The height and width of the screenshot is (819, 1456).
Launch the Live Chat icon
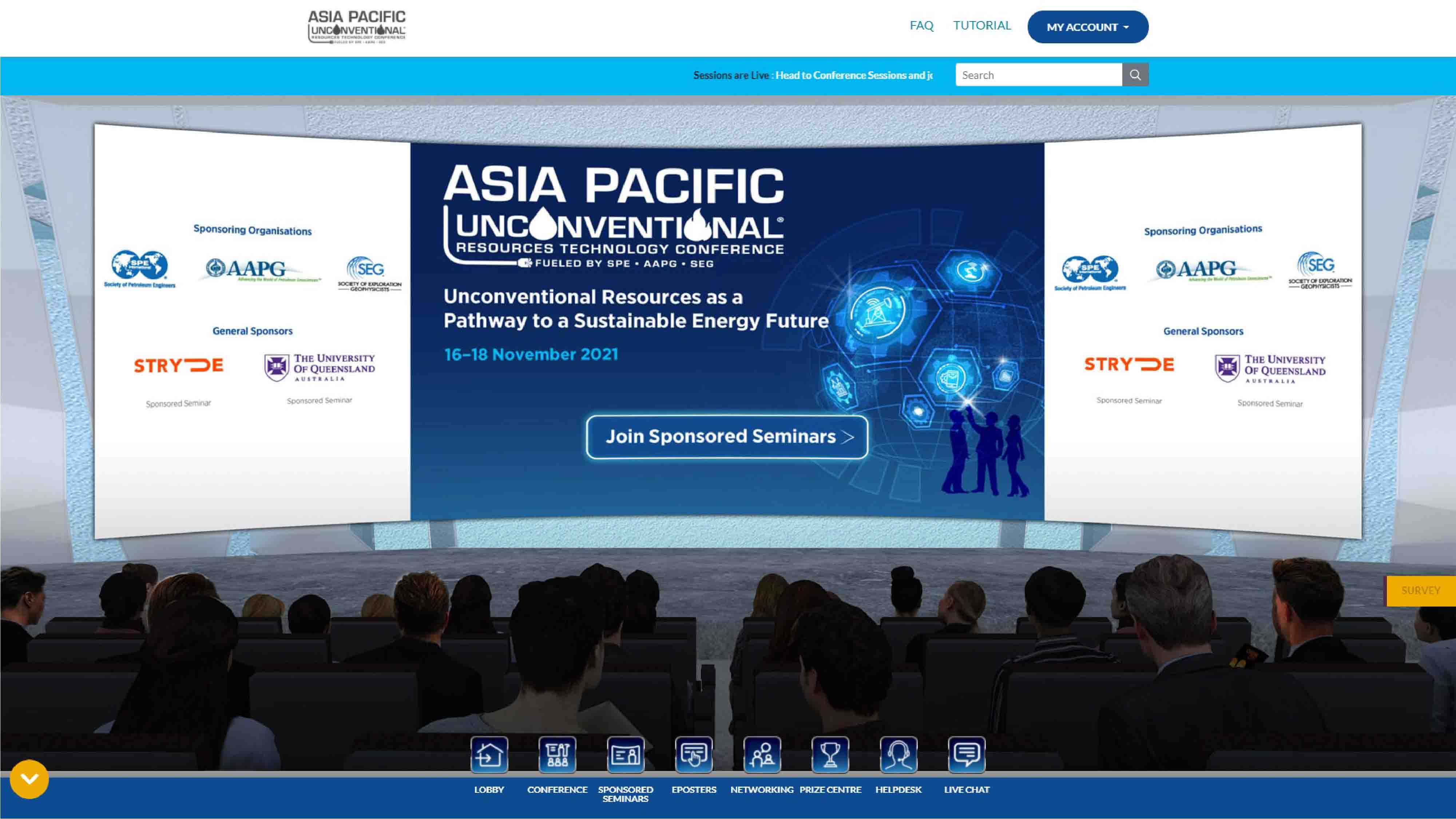(967, 755)
